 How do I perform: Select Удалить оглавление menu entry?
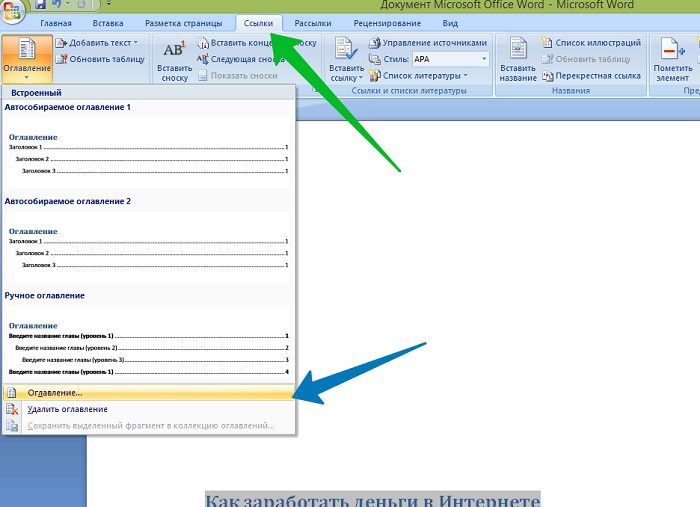(148, 409)
